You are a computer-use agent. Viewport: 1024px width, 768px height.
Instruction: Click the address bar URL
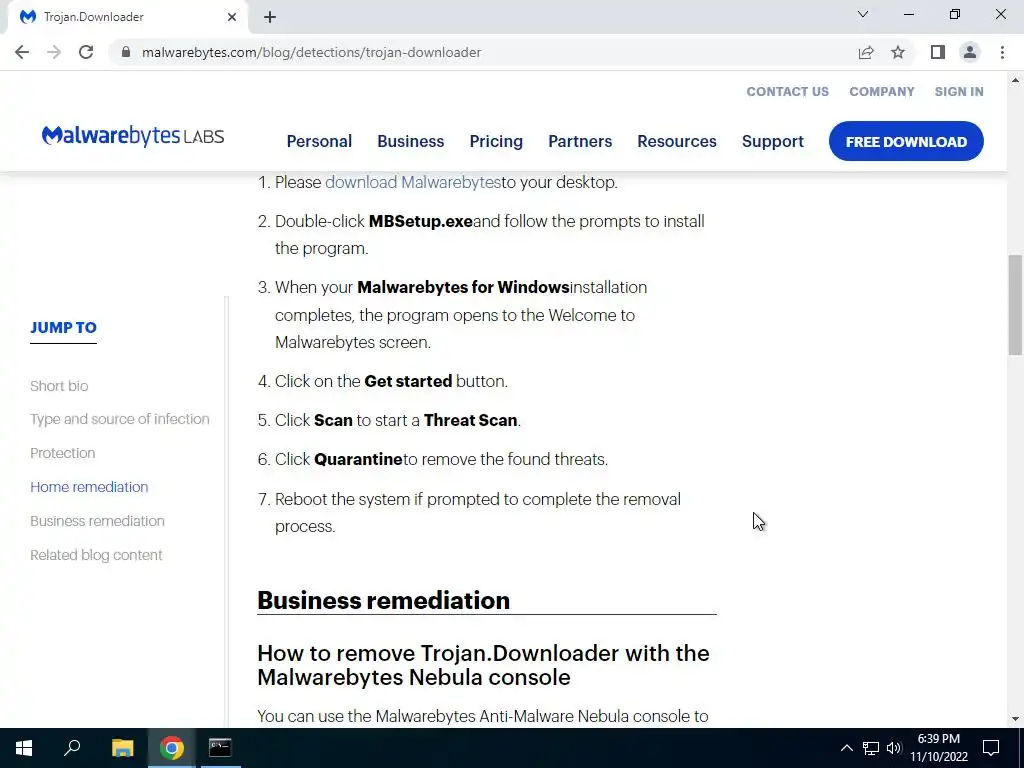click(312, 52)
